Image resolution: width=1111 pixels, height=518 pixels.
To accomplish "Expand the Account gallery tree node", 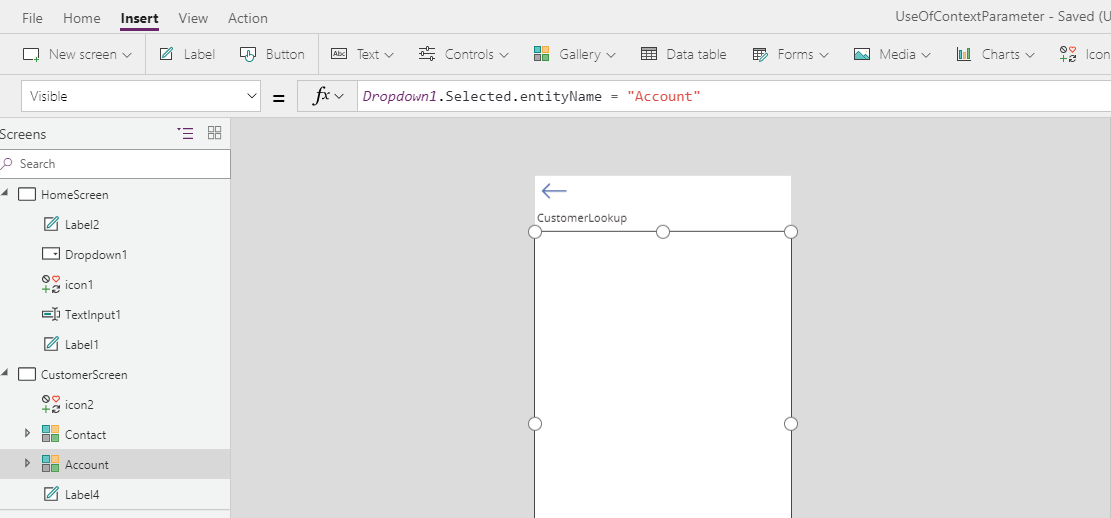I will (28, 464).
